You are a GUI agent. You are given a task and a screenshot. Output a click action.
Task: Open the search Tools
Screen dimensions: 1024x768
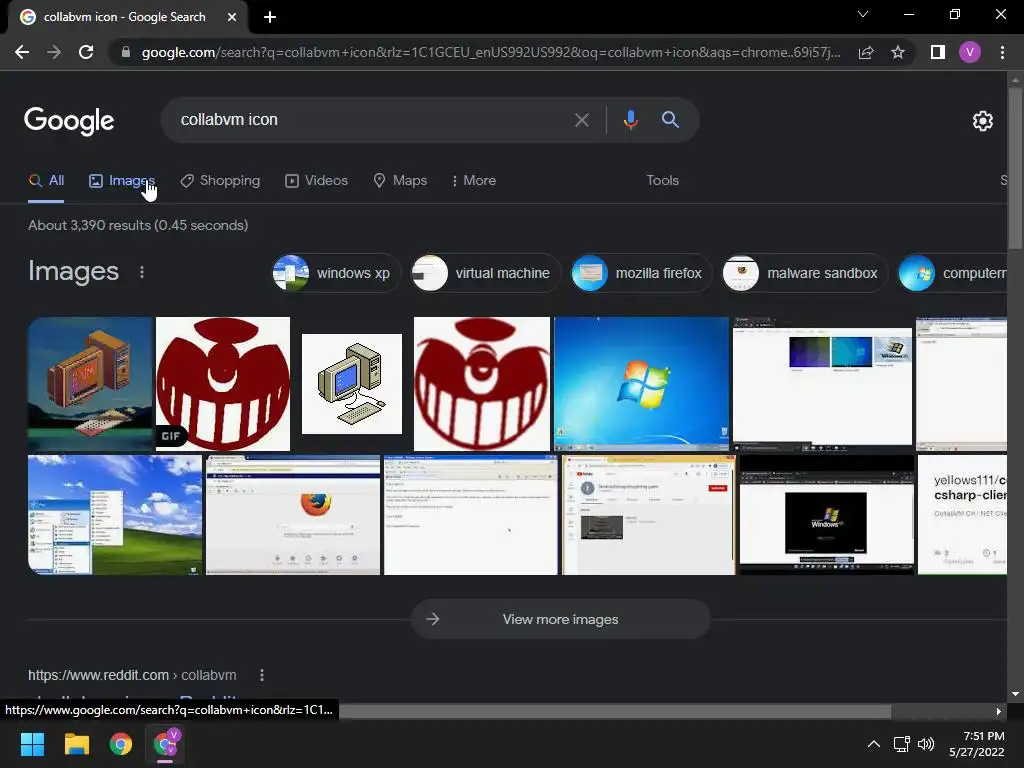(662, 180)
